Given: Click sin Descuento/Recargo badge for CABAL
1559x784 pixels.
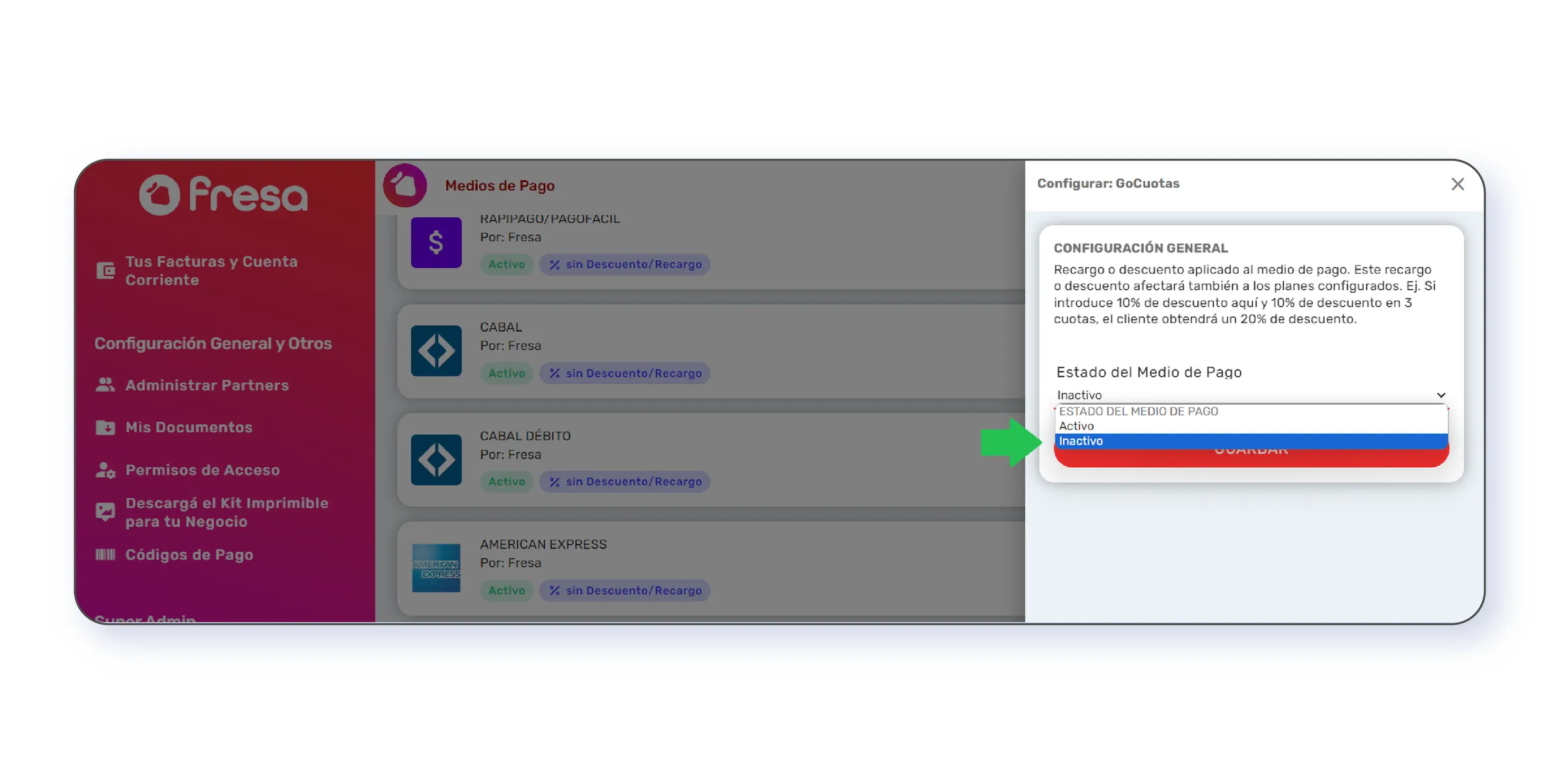Looking at the screenshot, I should click(625, 373).
